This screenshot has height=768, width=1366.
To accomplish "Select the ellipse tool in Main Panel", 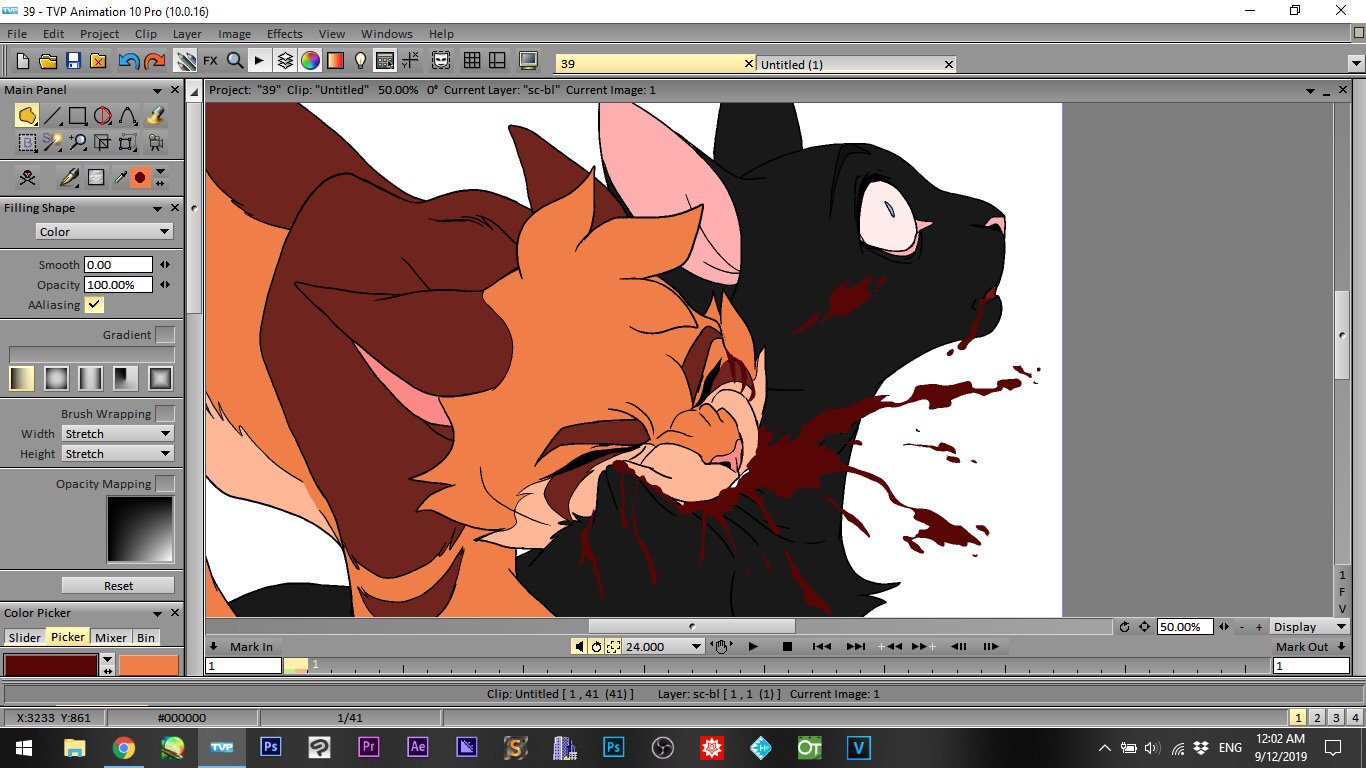I will click(x=103, y=116).
